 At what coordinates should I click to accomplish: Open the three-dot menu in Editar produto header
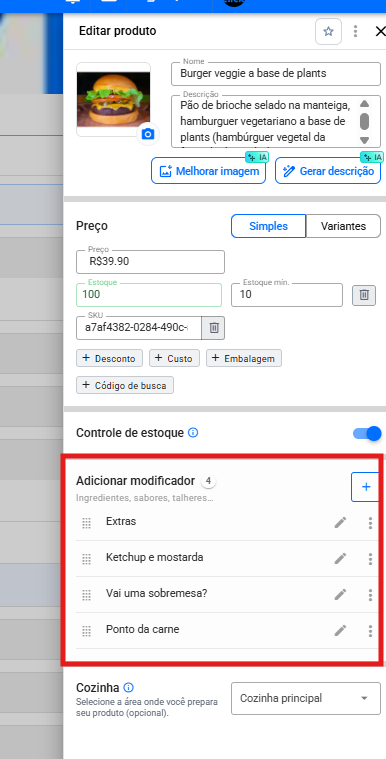[355, 31]
